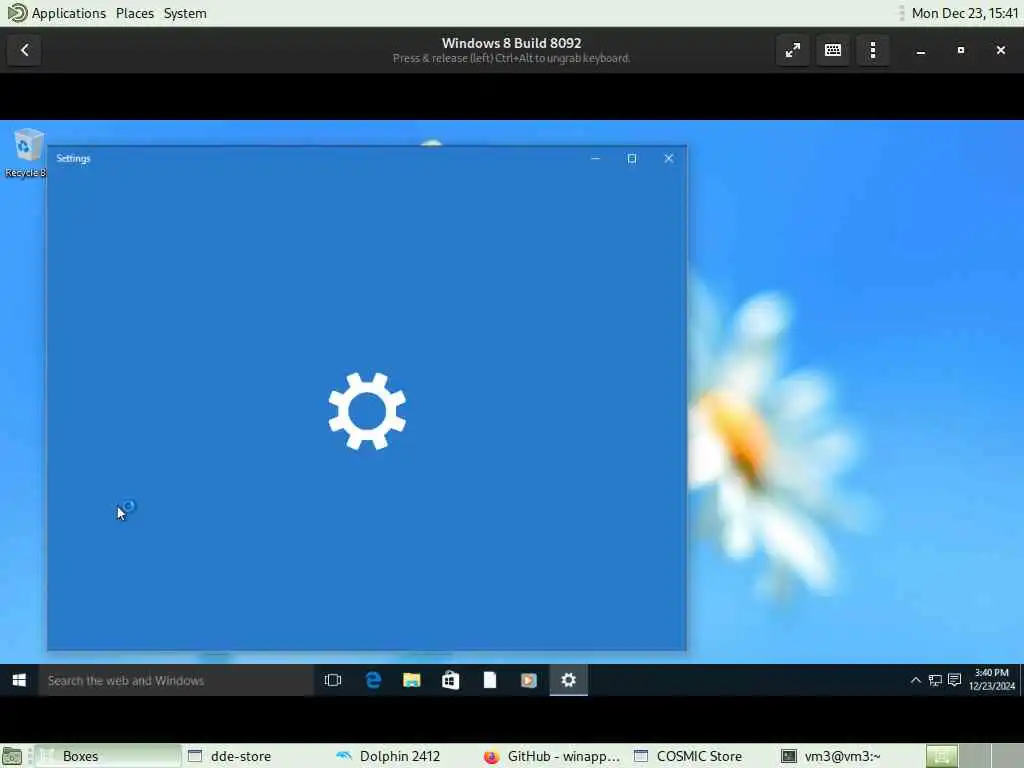Click the show desktop icon in bottom panel
Viewport: 1024px width, 768px height.
point(12,756)
